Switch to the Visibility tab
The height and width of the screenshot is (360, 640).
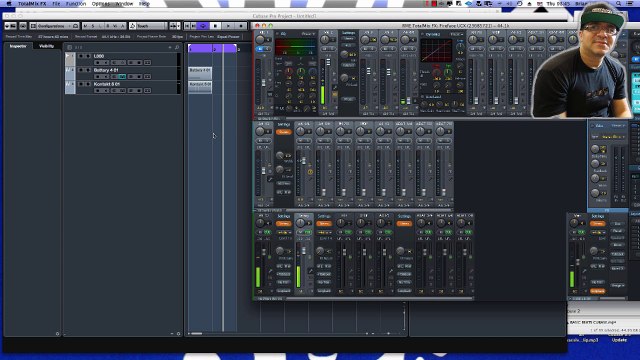[x=46, y=46]
